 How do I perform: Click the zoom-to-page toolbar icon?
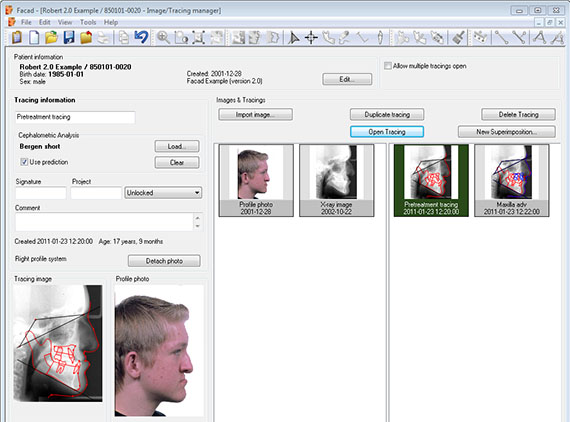coord(181,37)
